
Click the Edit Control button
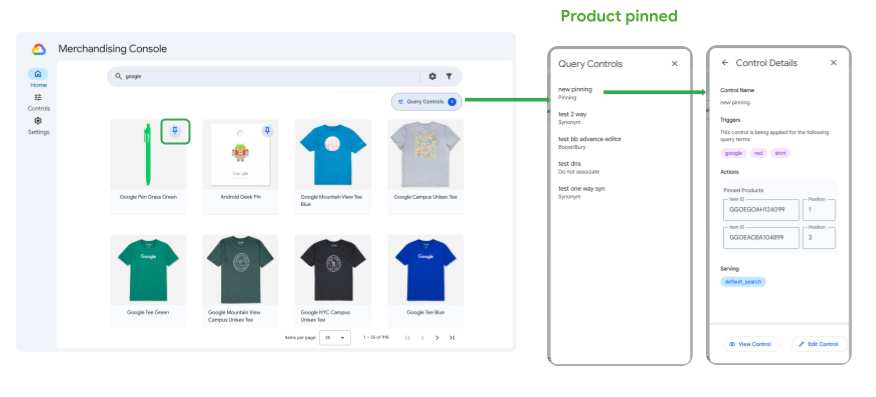coord(819,344)
